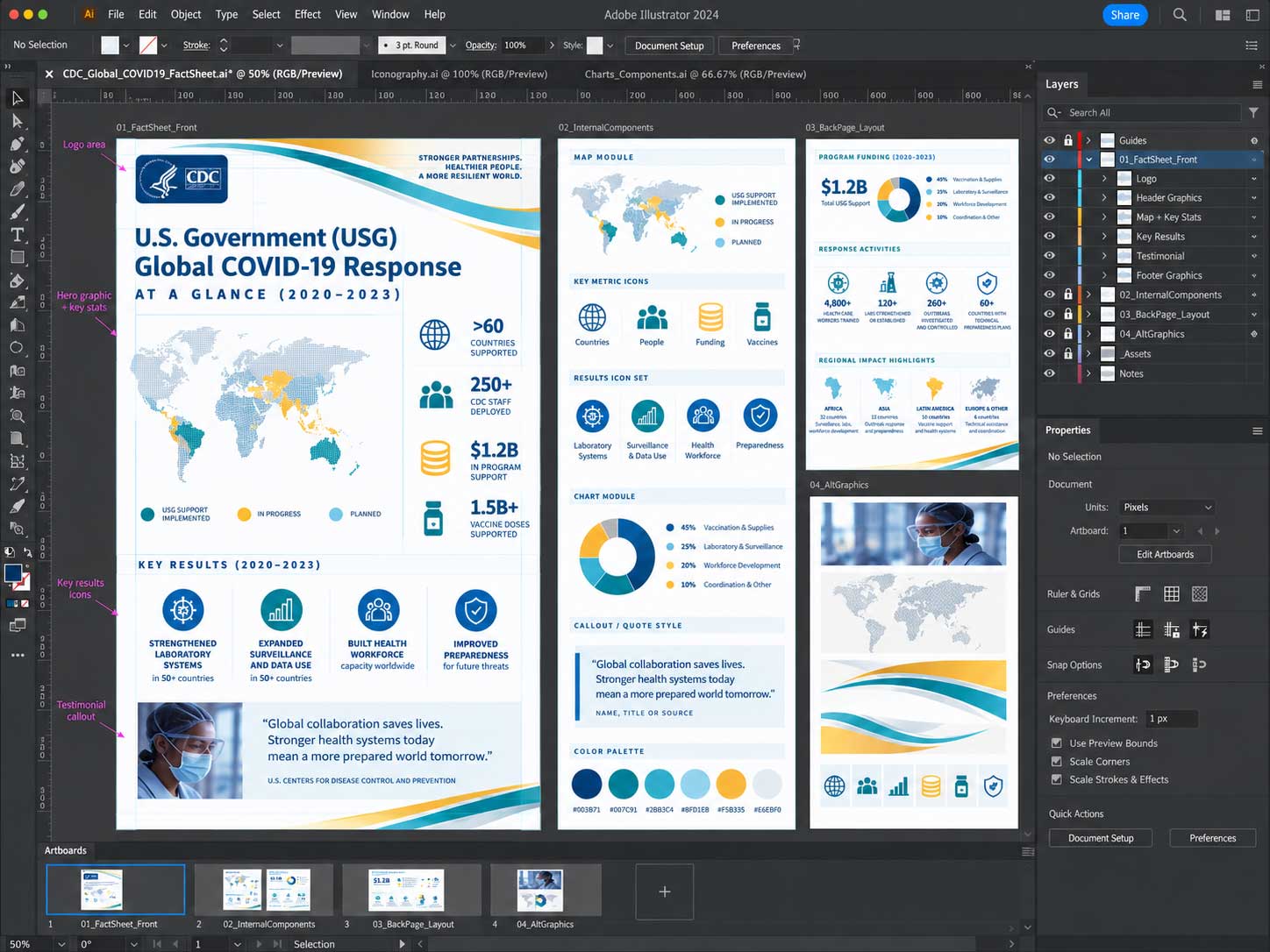The image size is (1270, 952).
Task: Select the Direct Selection tool
Action: point(17,121)
